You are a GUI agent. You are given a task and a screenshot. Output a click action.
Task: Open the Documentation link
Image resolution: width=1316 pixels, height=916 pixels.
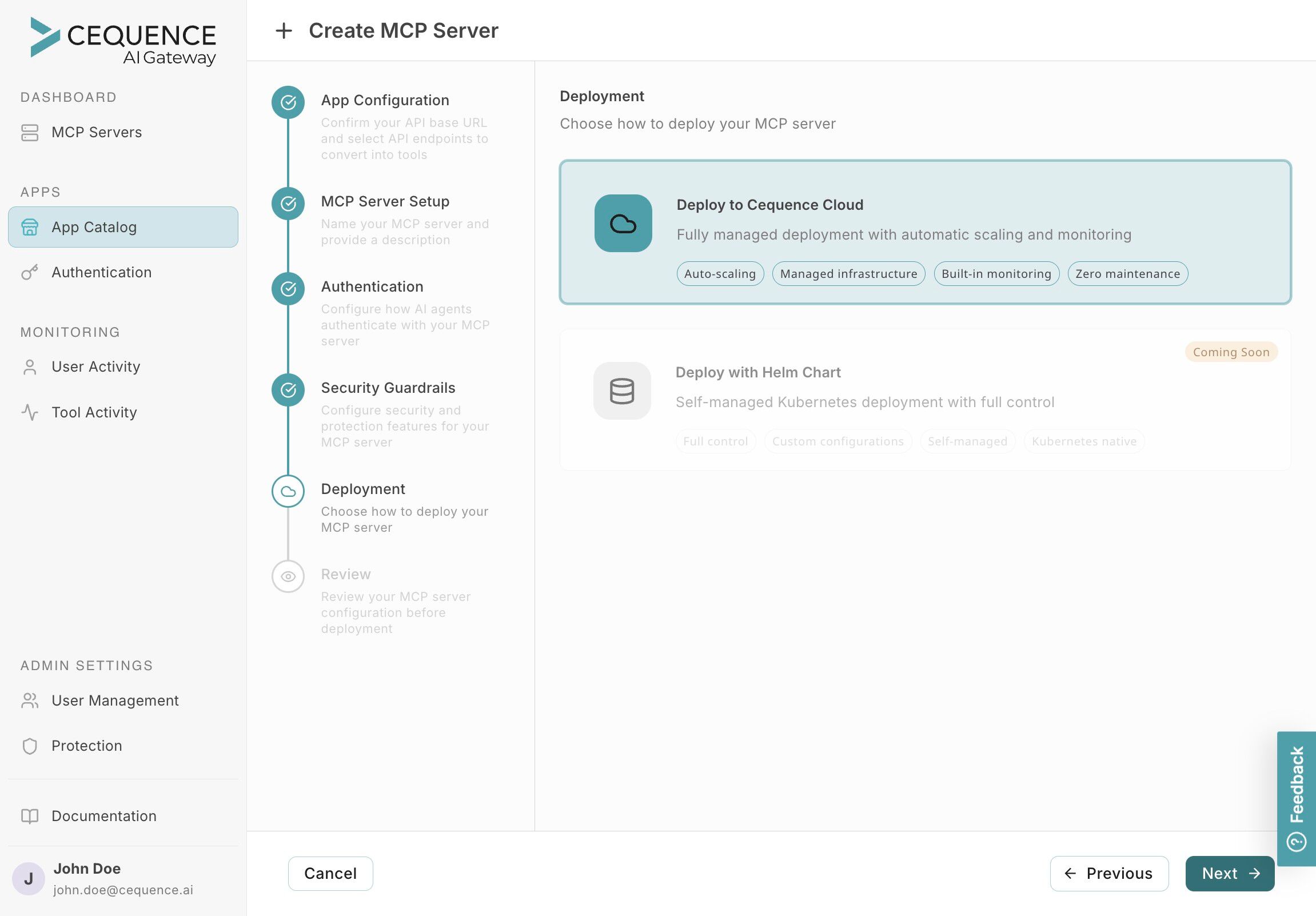(x=103, y=816)
